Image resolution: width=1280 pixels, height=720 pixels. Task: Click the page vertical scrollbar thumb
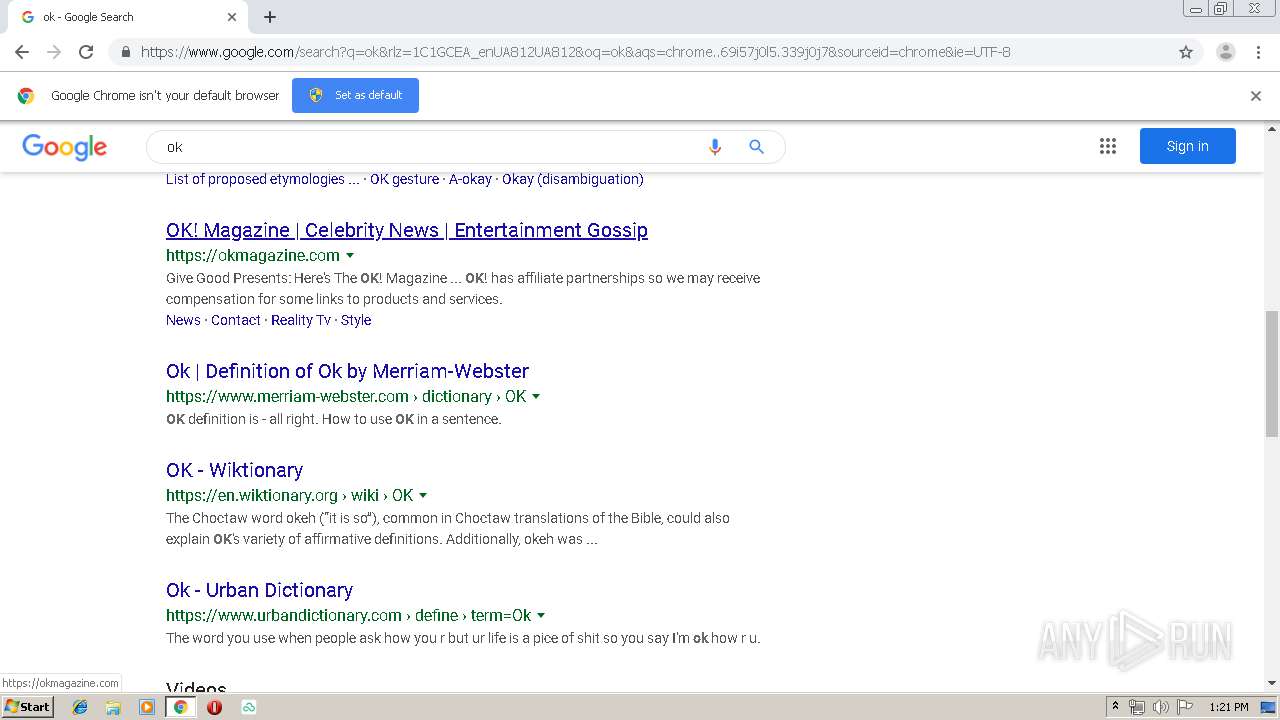pos(1272,374)
